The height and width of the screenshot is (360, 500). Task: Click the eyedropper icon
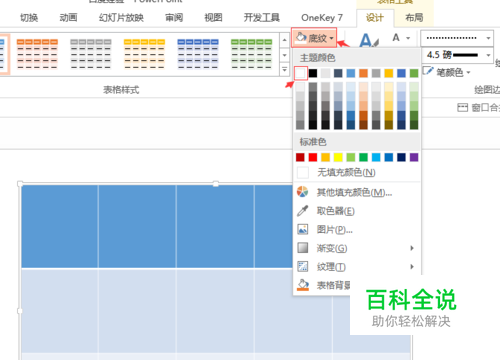point(303,211)
